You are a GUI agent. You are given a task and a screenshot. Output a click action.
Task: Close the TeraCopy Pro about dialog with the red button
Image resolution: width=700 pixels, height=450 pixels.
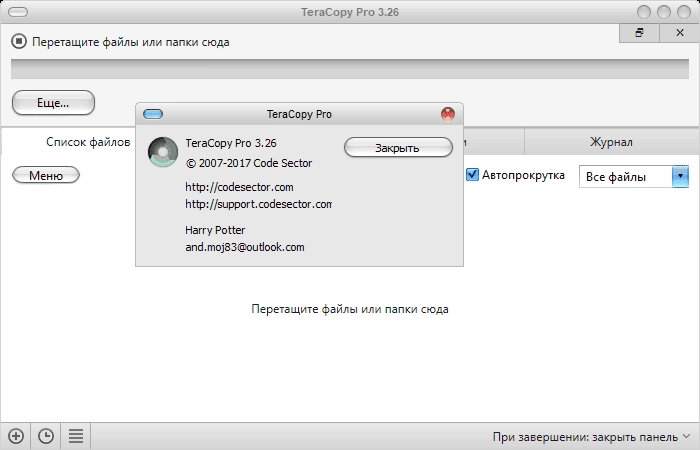point(448,114)
